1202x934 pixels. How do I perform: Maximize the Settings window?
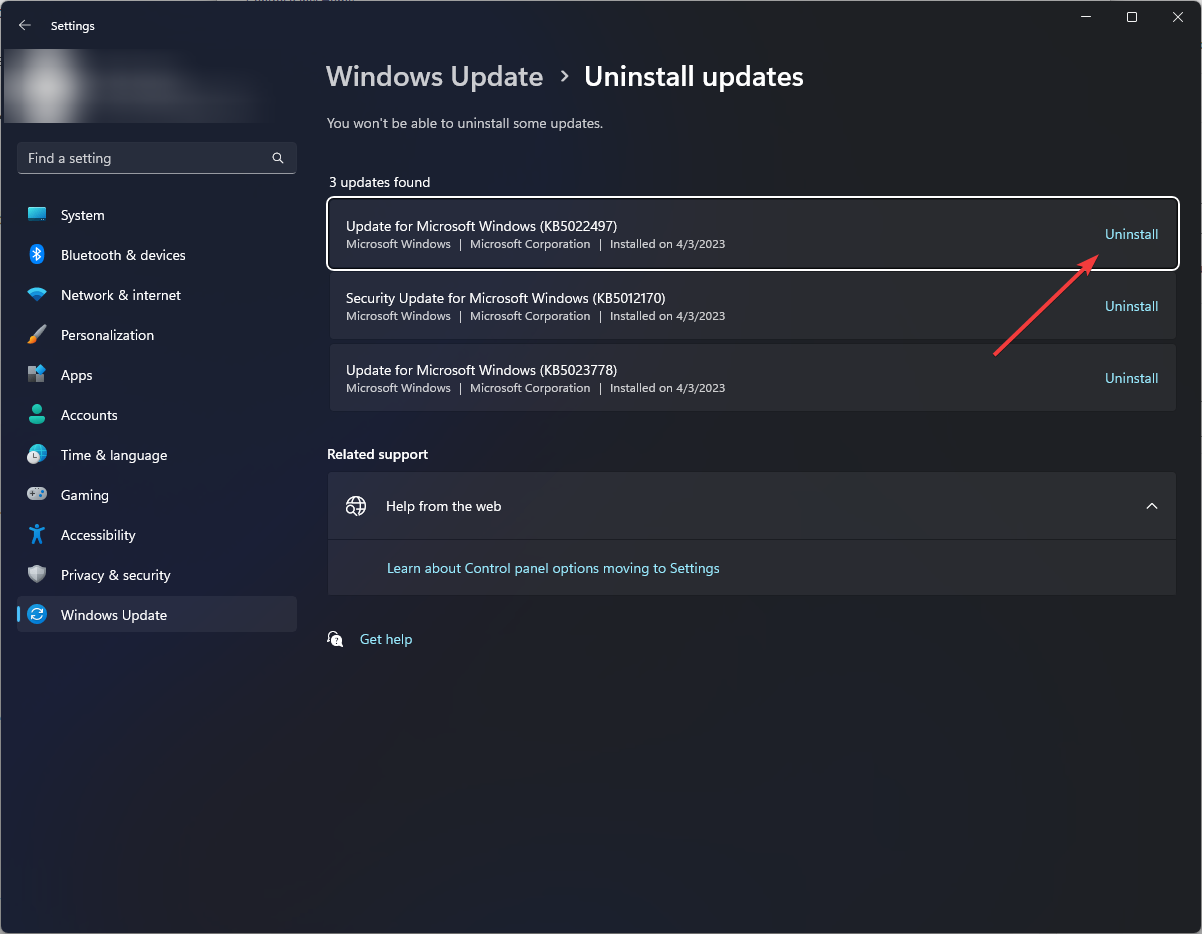pos(1132,17)
